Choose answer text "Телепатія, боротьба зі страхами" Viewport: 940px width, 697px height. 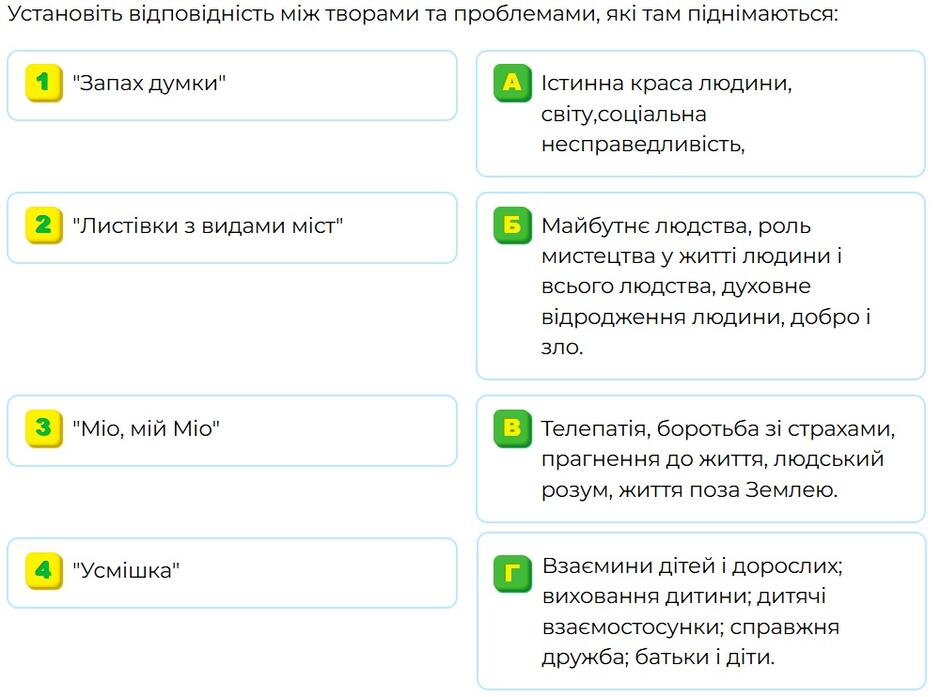(718, 429)
